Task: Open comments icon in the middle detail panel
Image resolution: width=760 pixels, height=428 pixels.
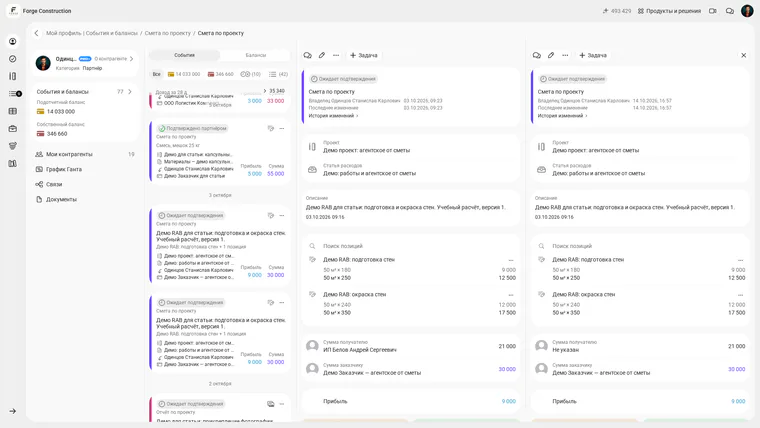Action: pyautogui.click(x=307, y=55)
